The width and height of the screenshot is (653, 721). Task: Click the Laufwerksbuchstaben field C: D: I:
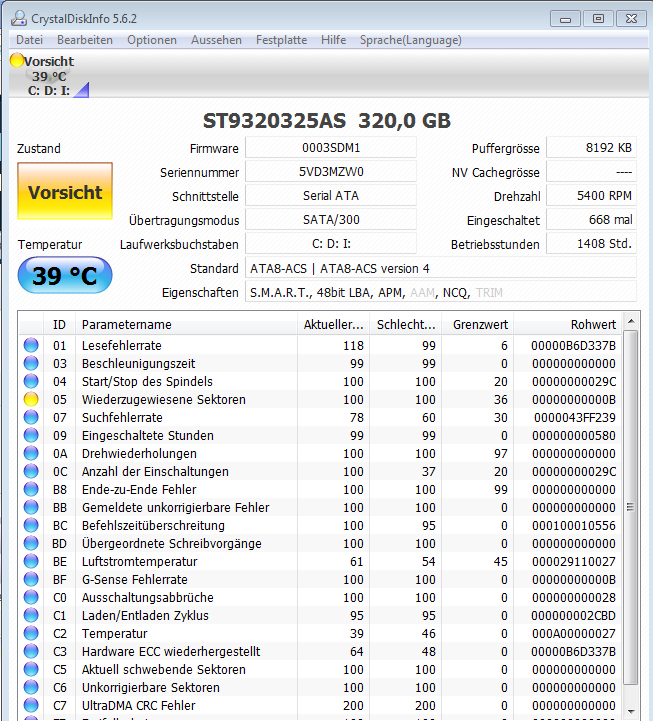coord(331,244)
